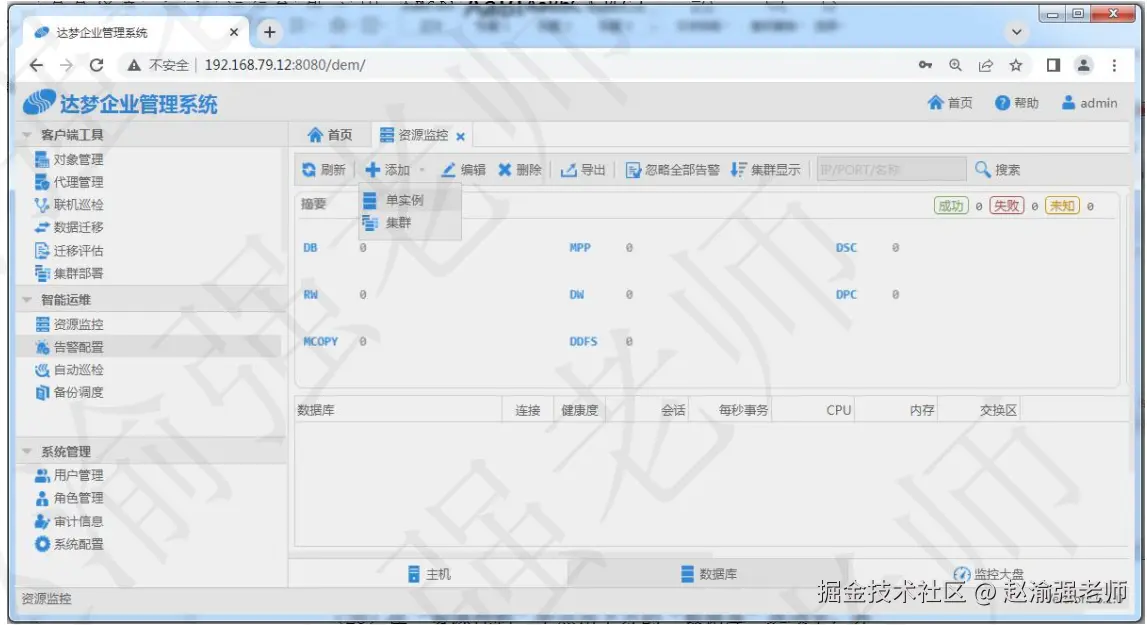
Task: Sort by the 会话 column header
Action: (647, 411)
